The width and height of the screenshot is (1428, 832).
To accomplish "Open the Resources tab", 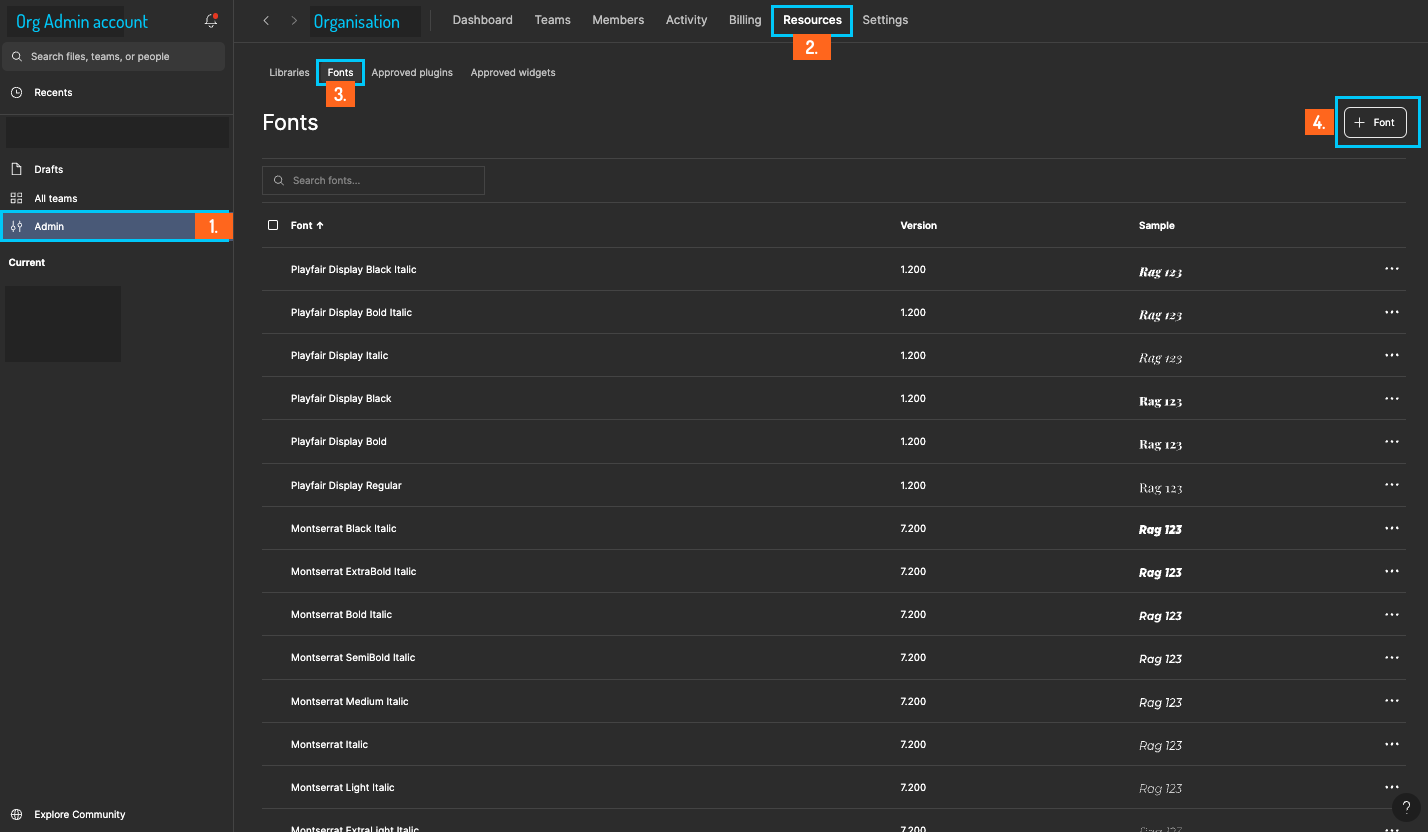I will click(812, 20).
